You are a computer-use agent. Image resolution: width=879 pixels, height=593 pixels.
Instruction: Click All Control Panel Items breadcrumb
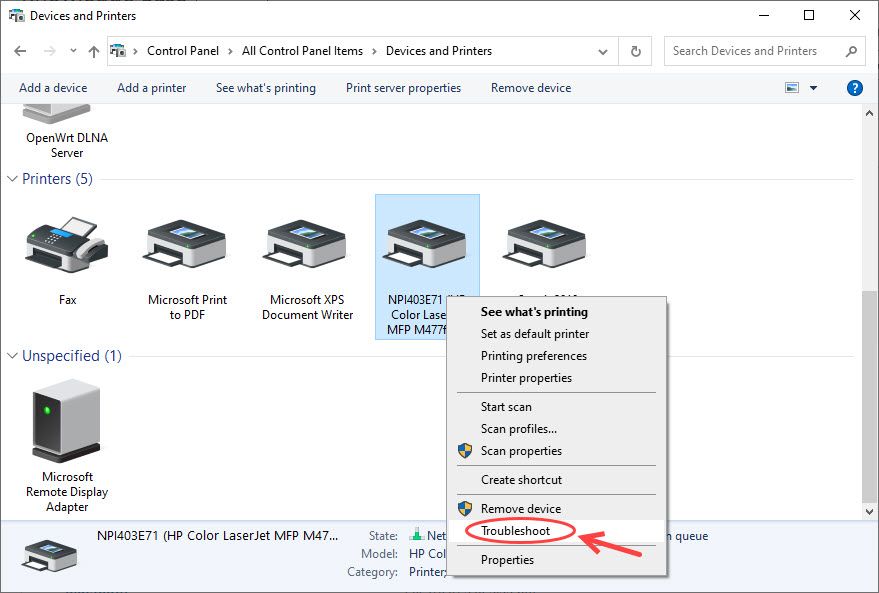(302, 51)
